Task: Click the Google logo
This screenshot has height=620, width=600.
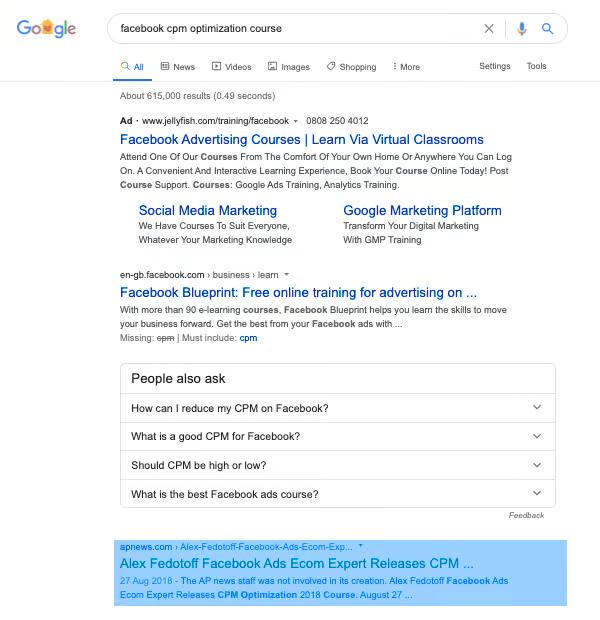Action: click(46, 28)
